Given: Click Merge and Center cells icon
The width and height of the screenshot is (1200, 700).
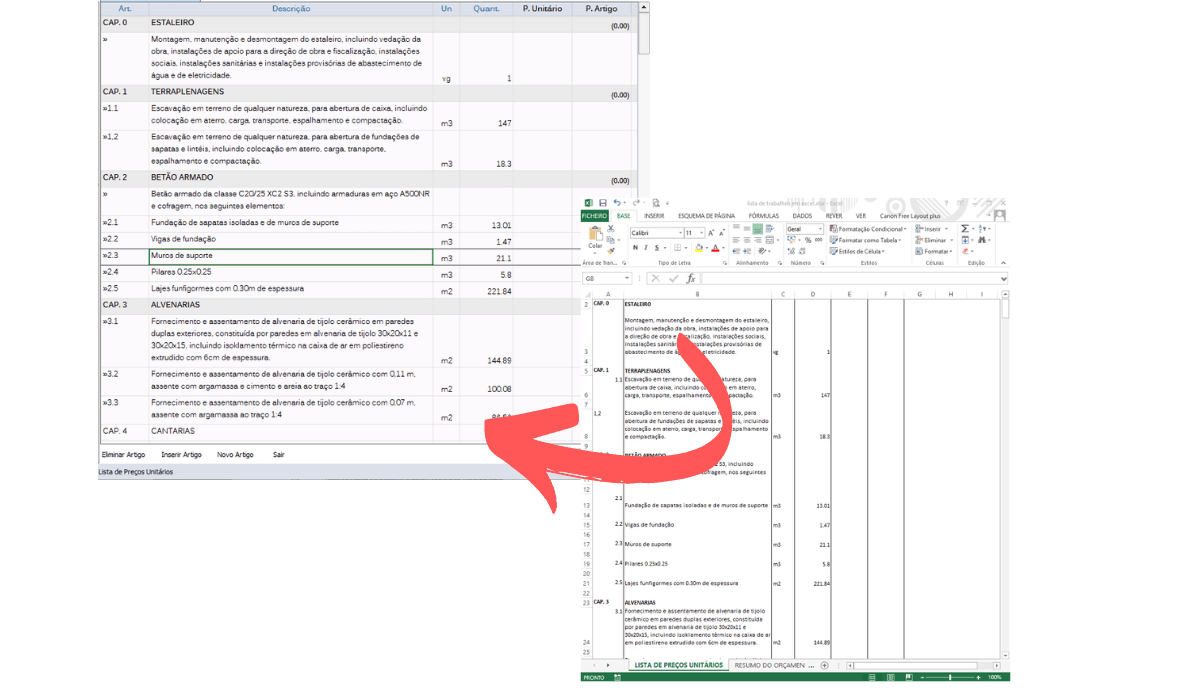Looking at the screenshot, I should (770, 240).
